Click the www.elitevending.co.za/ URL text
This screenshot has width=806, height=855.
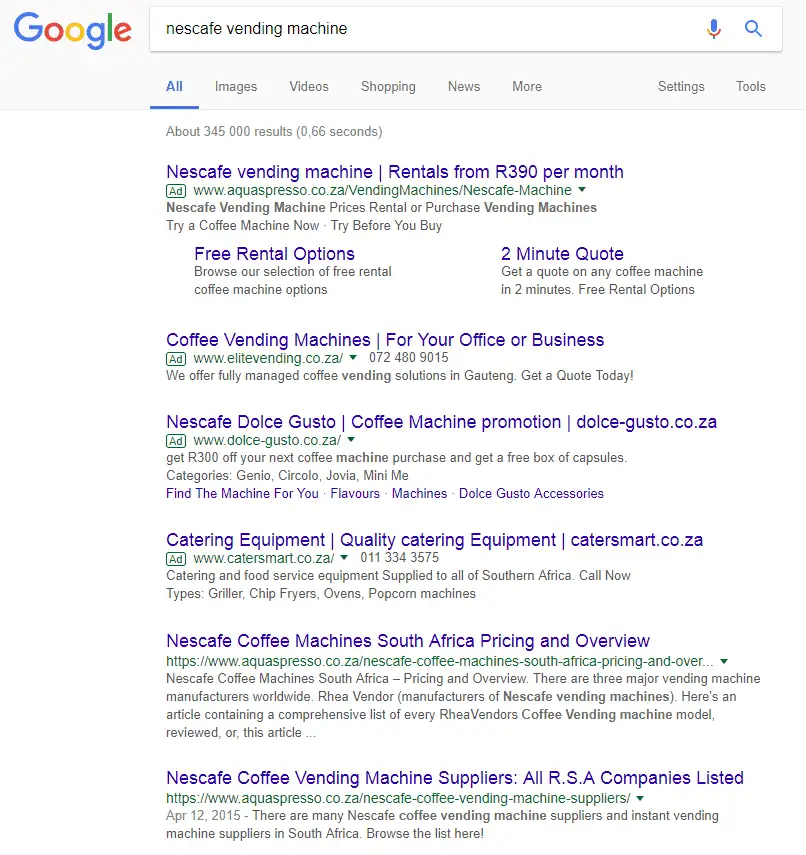(268, 358)
